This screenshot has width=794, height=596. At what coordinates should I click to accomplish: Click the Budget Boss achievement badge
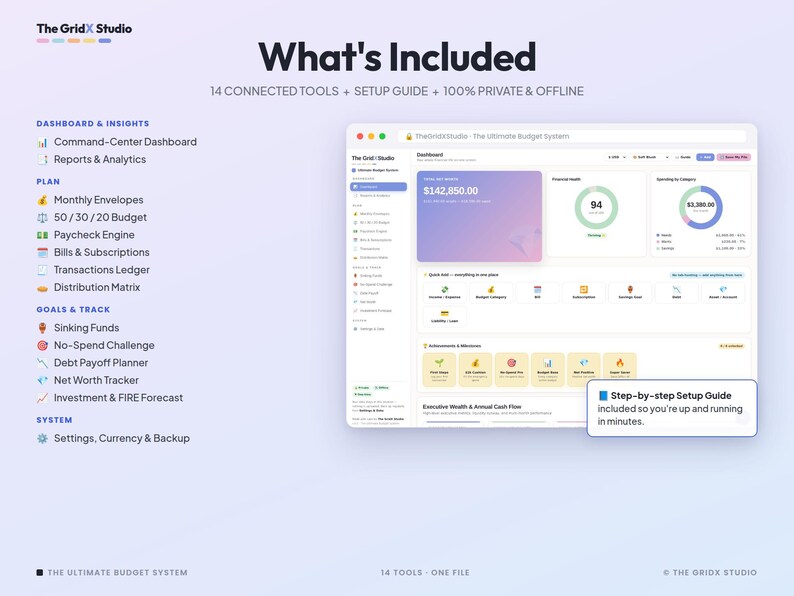point(547,369)
